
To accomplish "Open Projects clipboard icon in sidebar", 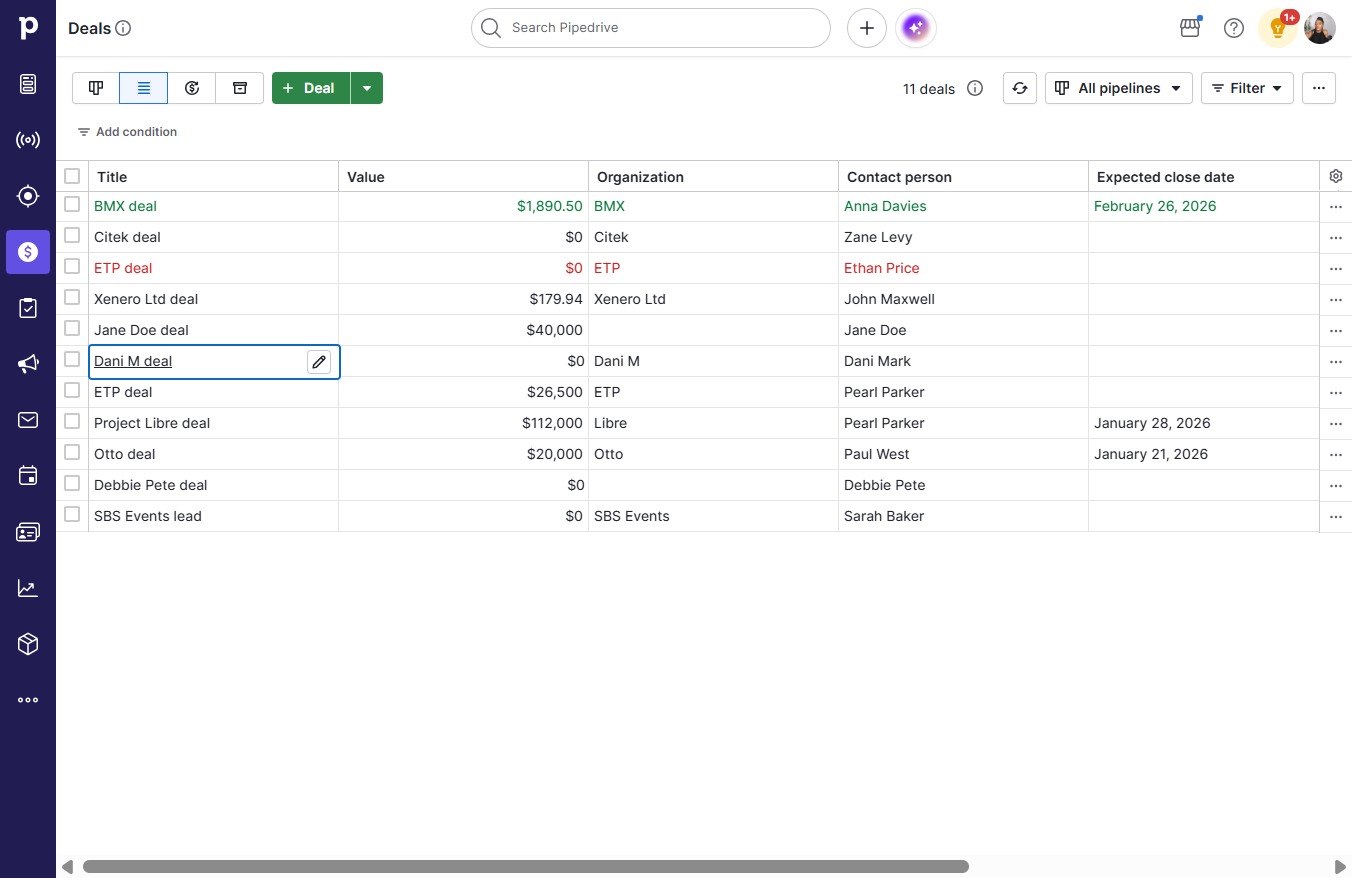I will click(28, 308).
